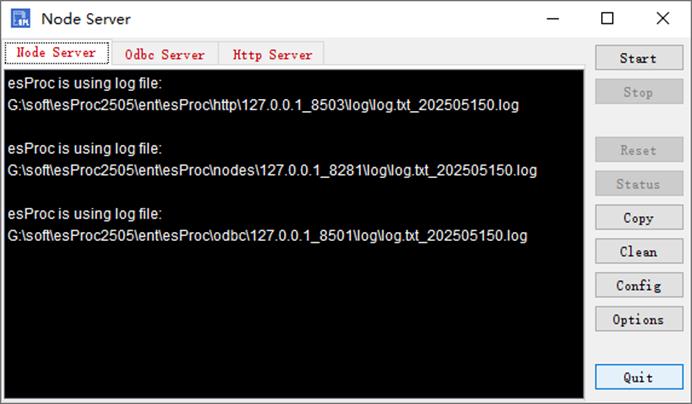
Task: Click the disabled Reset button
Action: (x=639, y=150)
